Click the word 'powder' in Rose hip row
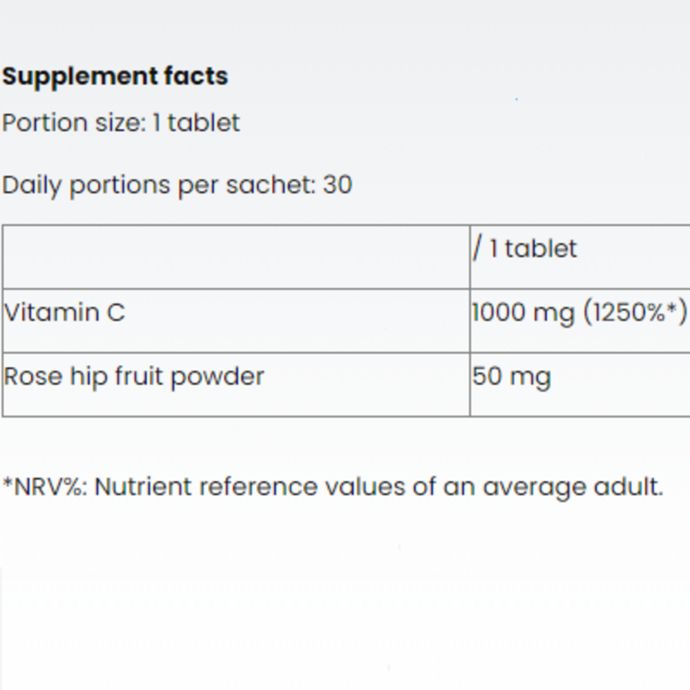Screen dimensions: 690x690 click(x=217, y=377)
